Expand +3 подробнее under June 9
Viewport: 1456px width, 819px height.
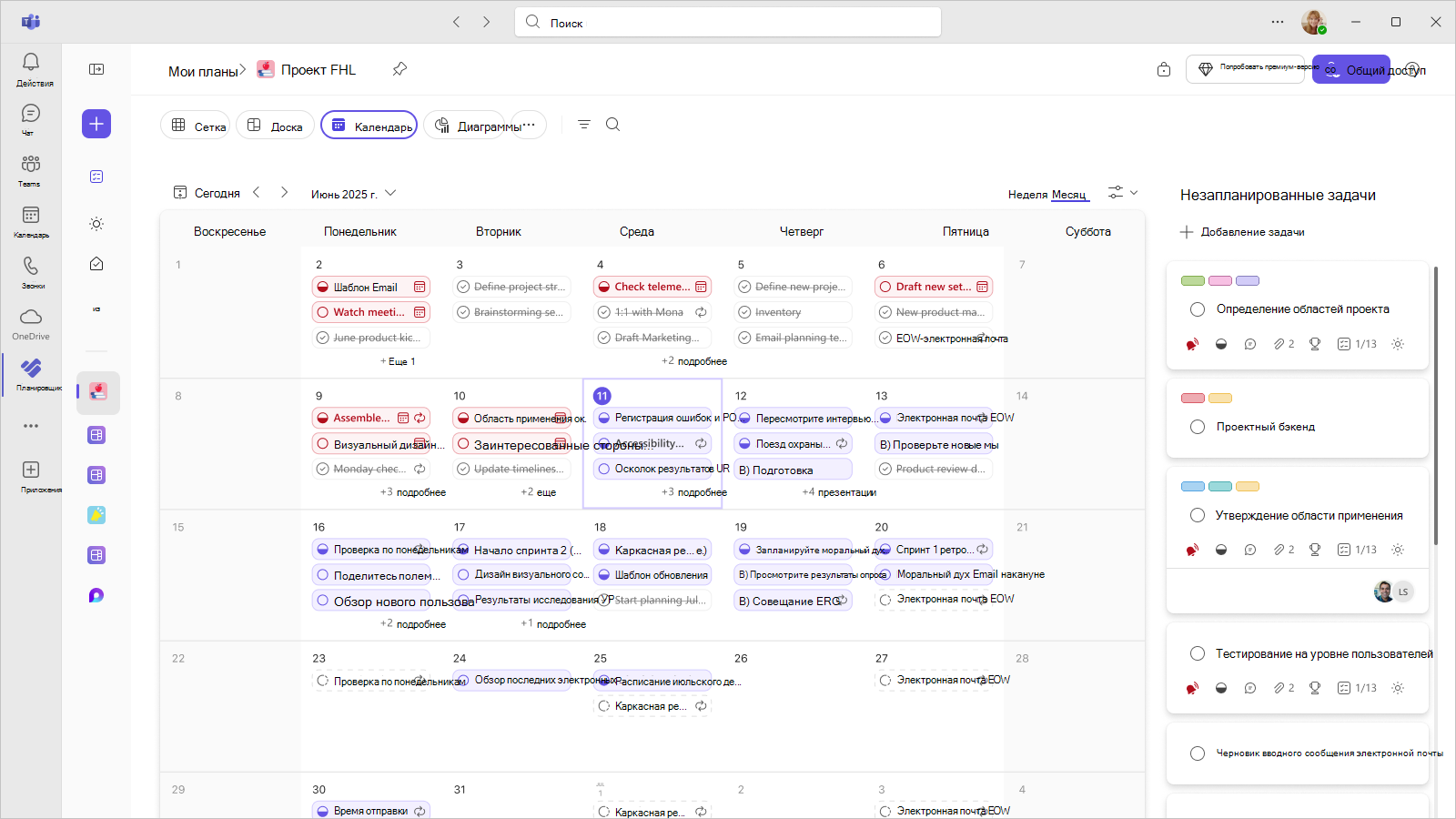[x=413, y=492]
